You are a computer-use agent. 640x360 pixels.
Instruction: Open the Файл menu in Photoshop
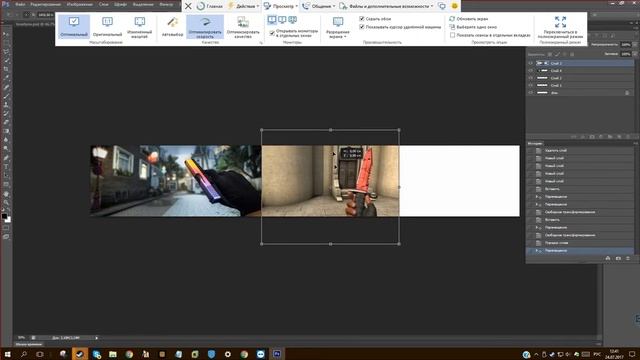tap(20, 4)
